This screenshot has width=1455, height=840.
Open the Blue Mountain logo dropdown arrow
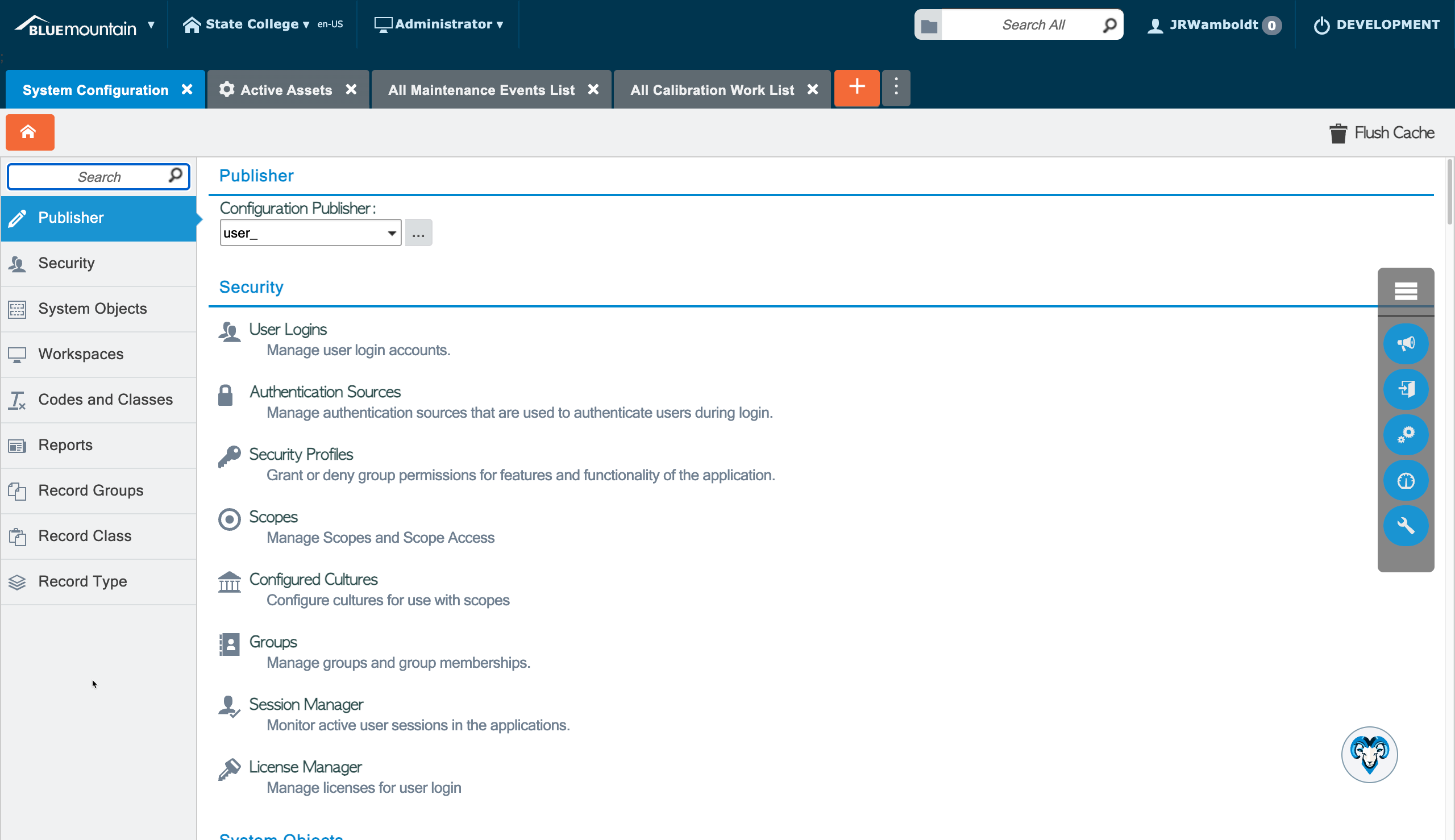coord(151,26)
